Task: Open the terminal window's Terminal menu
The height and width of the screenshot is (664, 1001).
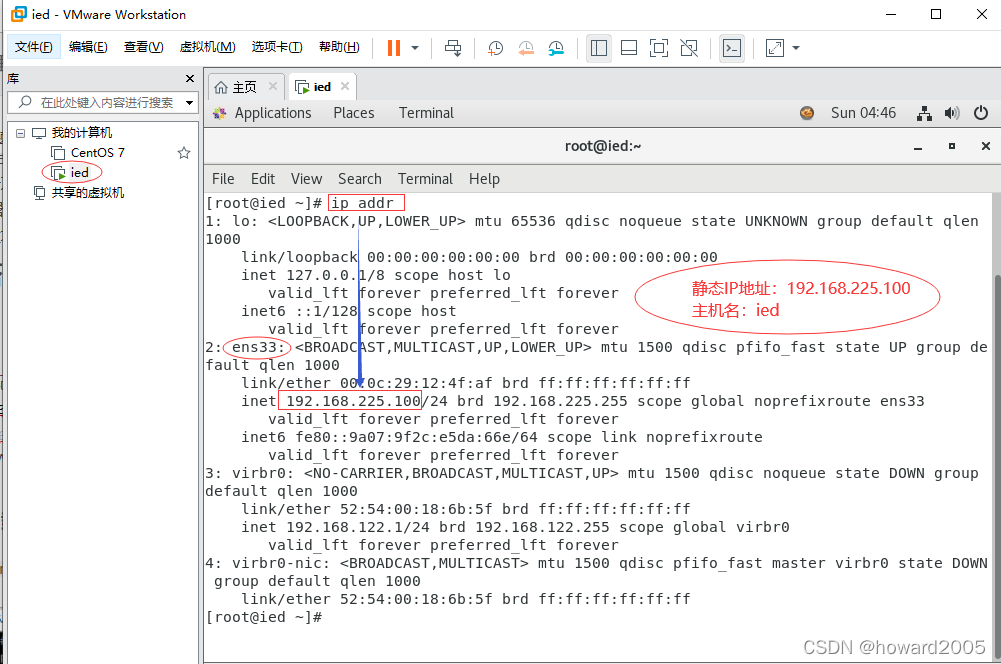Action: [x=425, y=179]
